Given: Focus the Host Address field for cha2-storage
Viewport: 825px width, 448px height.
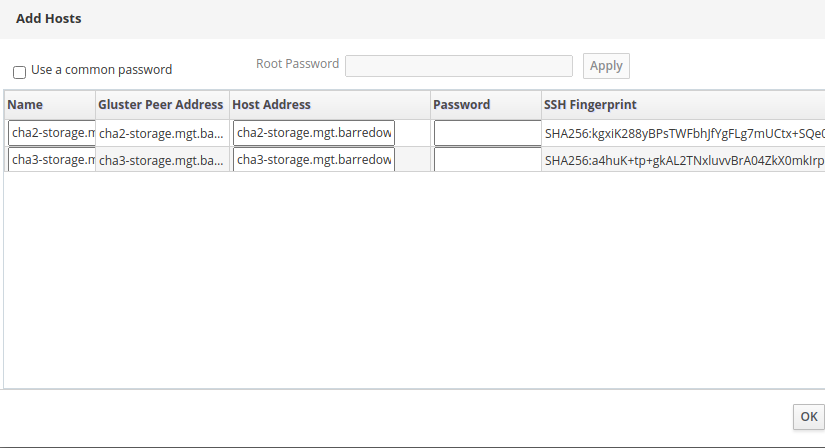Looking at the screenshot, I should click(314, 133).
